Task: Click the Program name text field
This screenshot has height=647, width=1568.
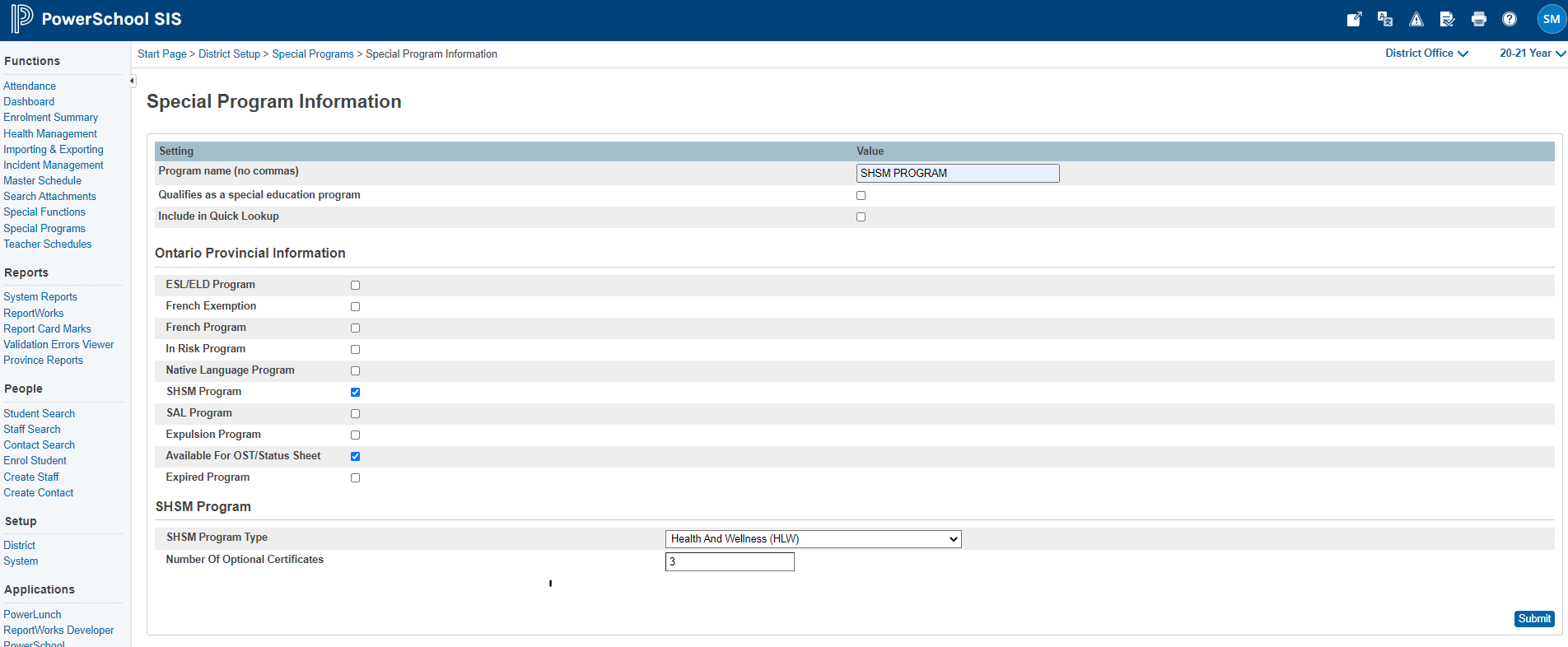Action: [957, 173]
